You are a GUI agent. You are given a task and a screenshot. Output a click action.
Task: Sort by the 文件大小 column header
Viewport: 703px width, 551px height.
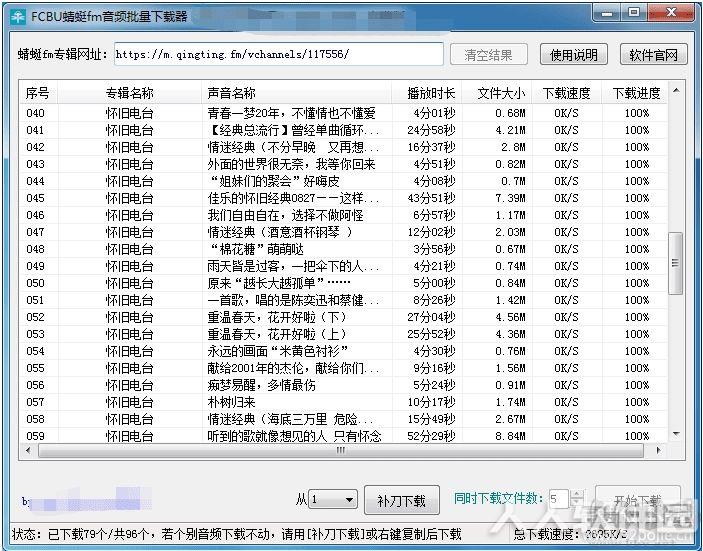[497, 93]
